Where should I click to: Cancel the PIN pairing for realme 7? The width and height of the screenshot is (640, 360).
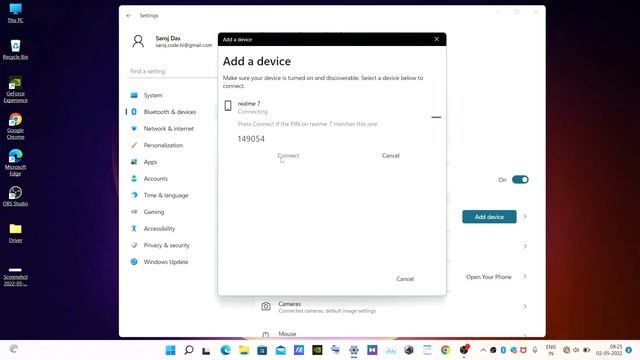391,156
